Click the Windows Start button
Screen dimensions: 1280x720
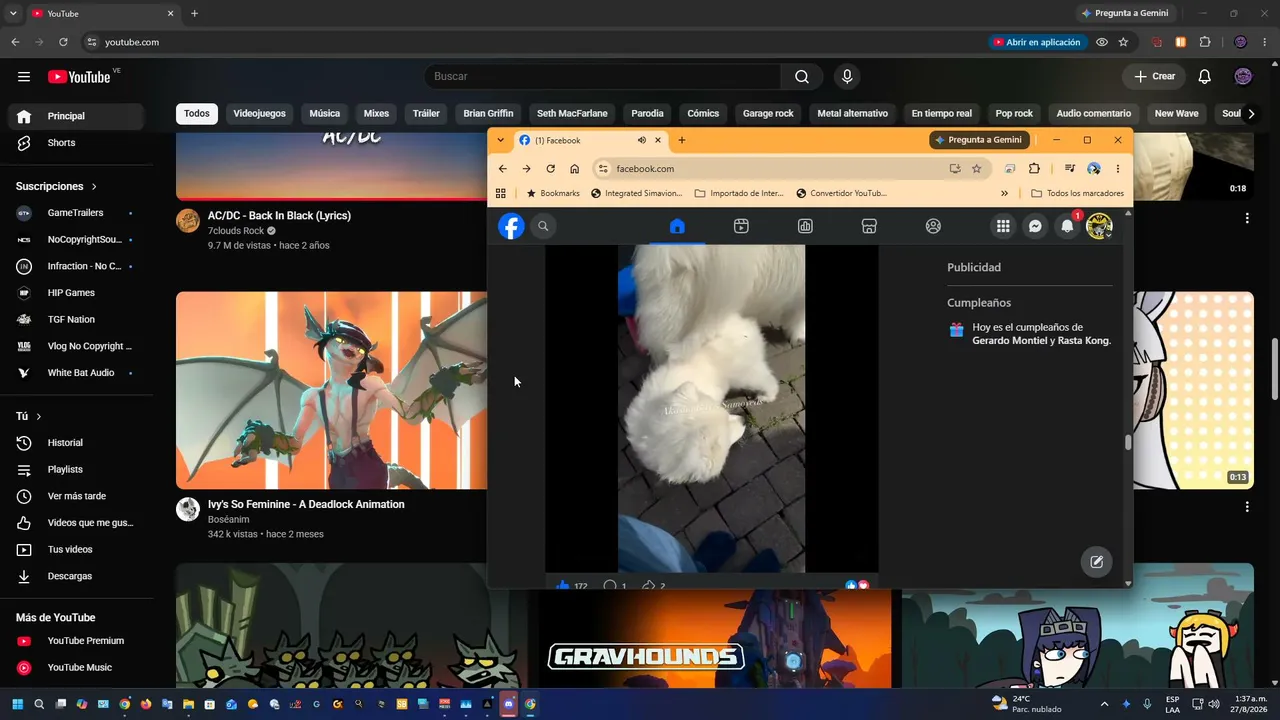17,704
